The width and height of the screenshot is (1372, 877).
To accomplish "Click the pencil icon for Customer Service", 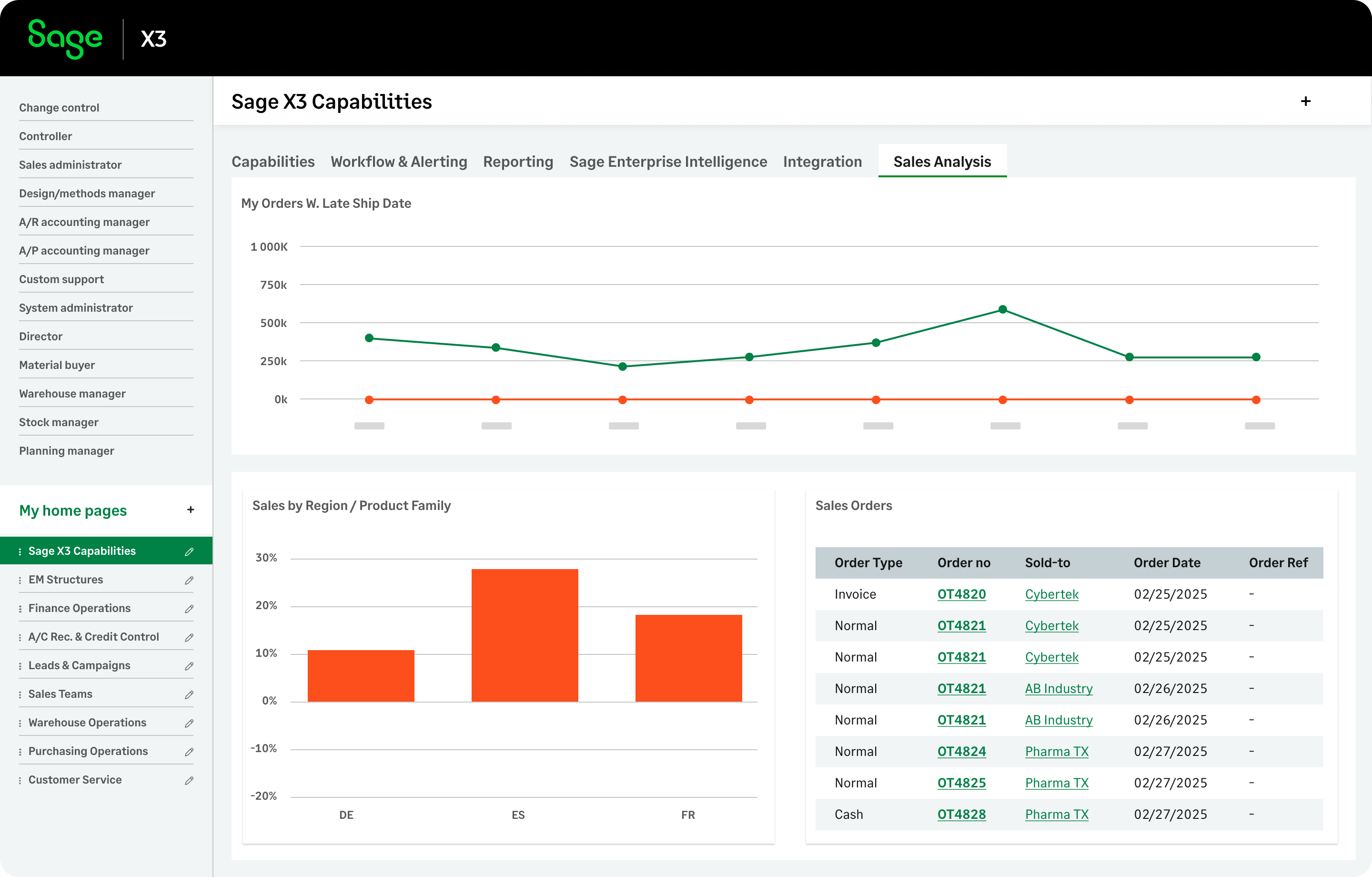I will (x=189, y=780).
